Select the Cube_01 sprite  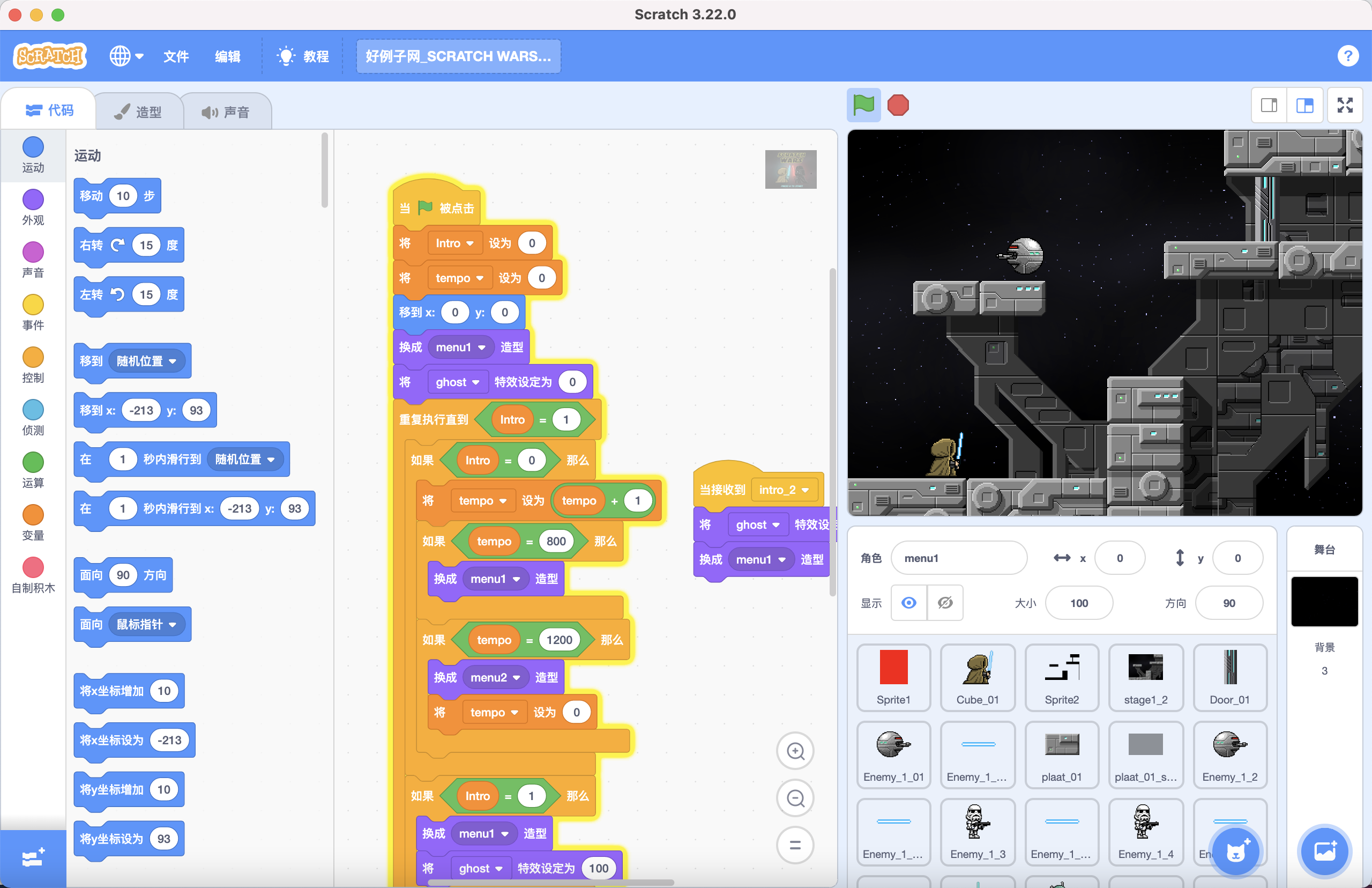tap(978, 677)
